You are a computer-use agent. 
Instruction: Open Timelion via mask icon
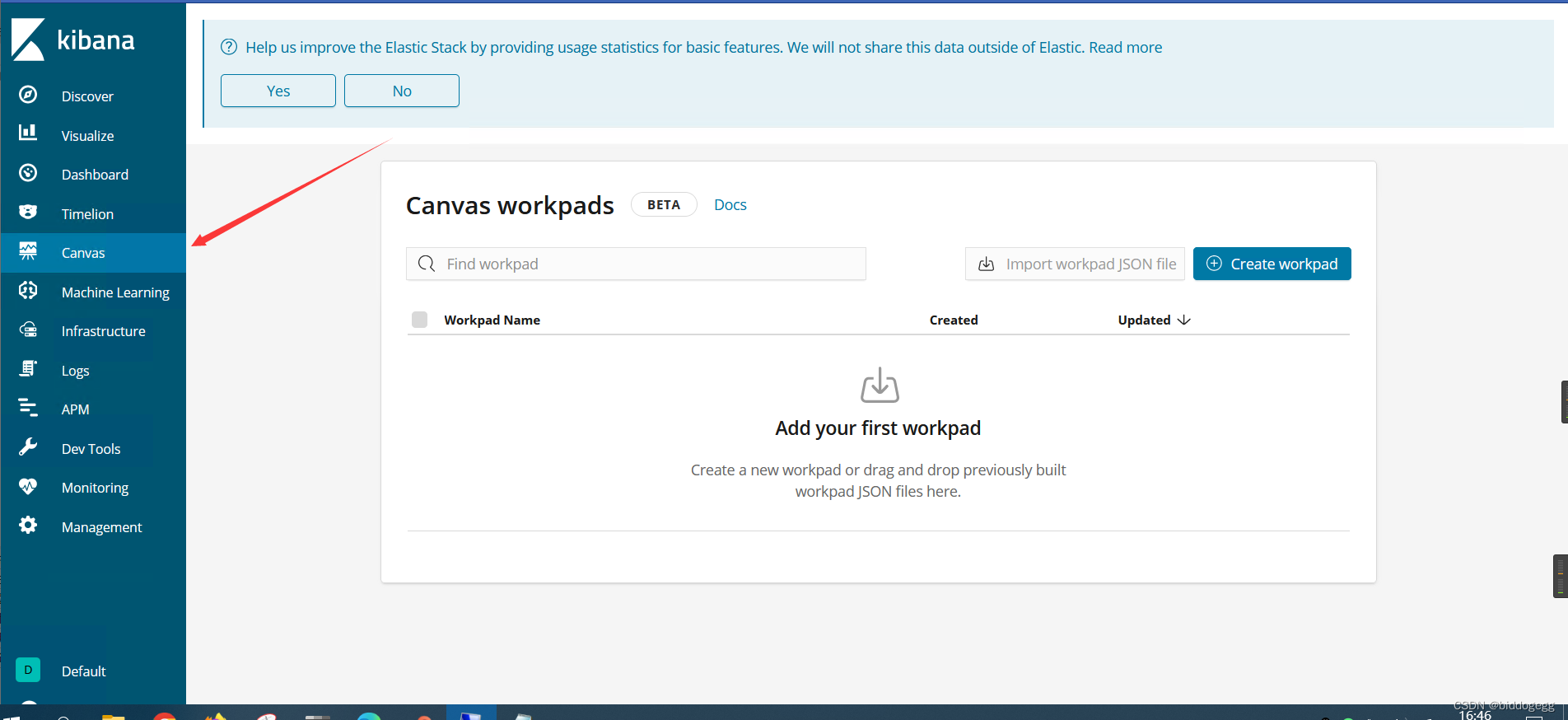coord(28,212)
